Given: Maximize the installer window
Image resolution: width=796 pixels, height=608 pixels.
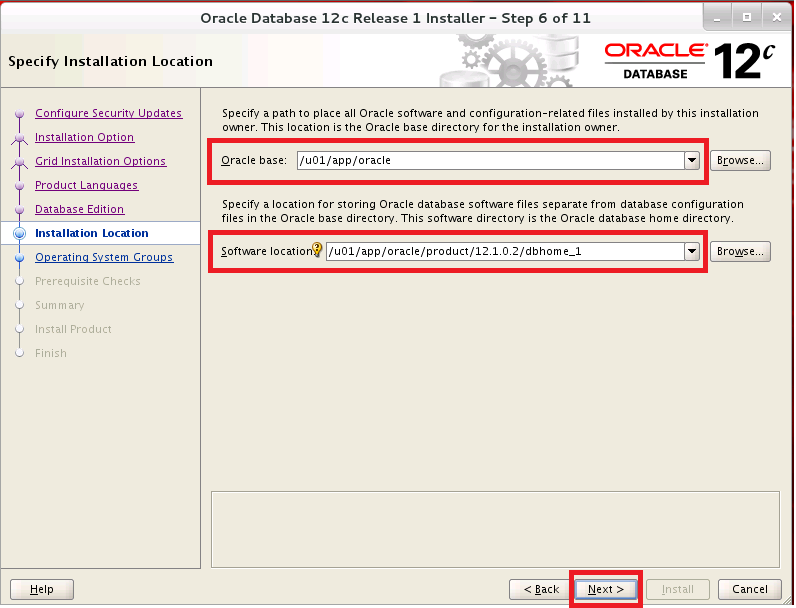Looking at the screenshot, I should (747, 18).
